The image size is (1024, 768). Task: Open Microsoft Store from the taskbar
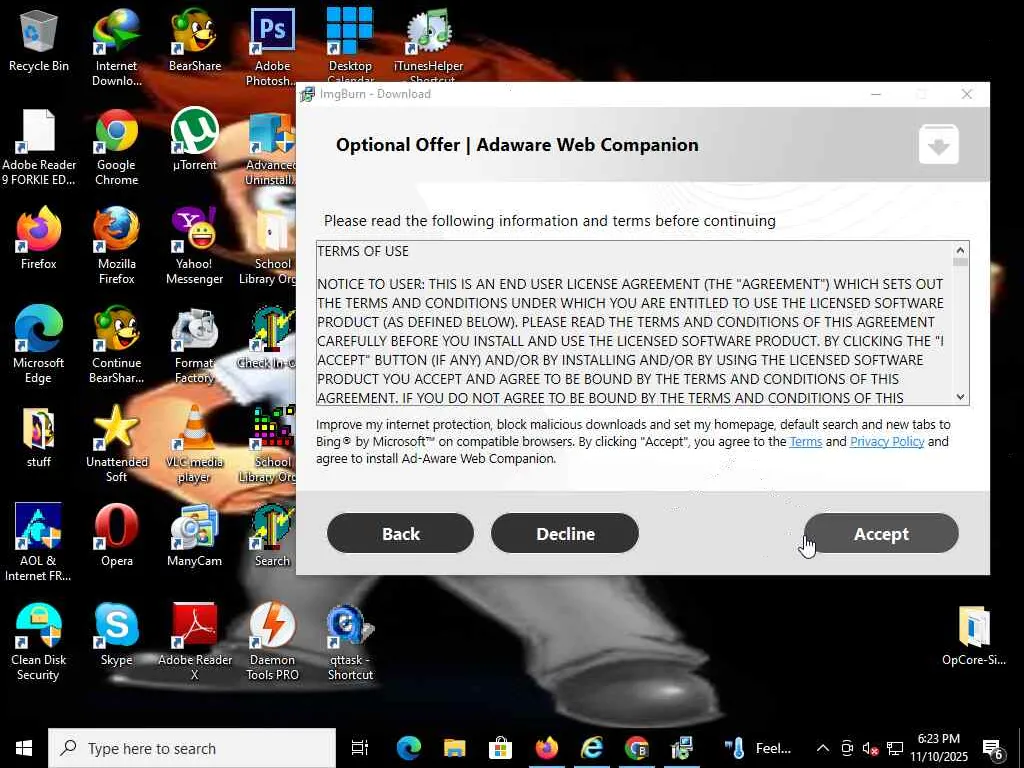point(500,748)
